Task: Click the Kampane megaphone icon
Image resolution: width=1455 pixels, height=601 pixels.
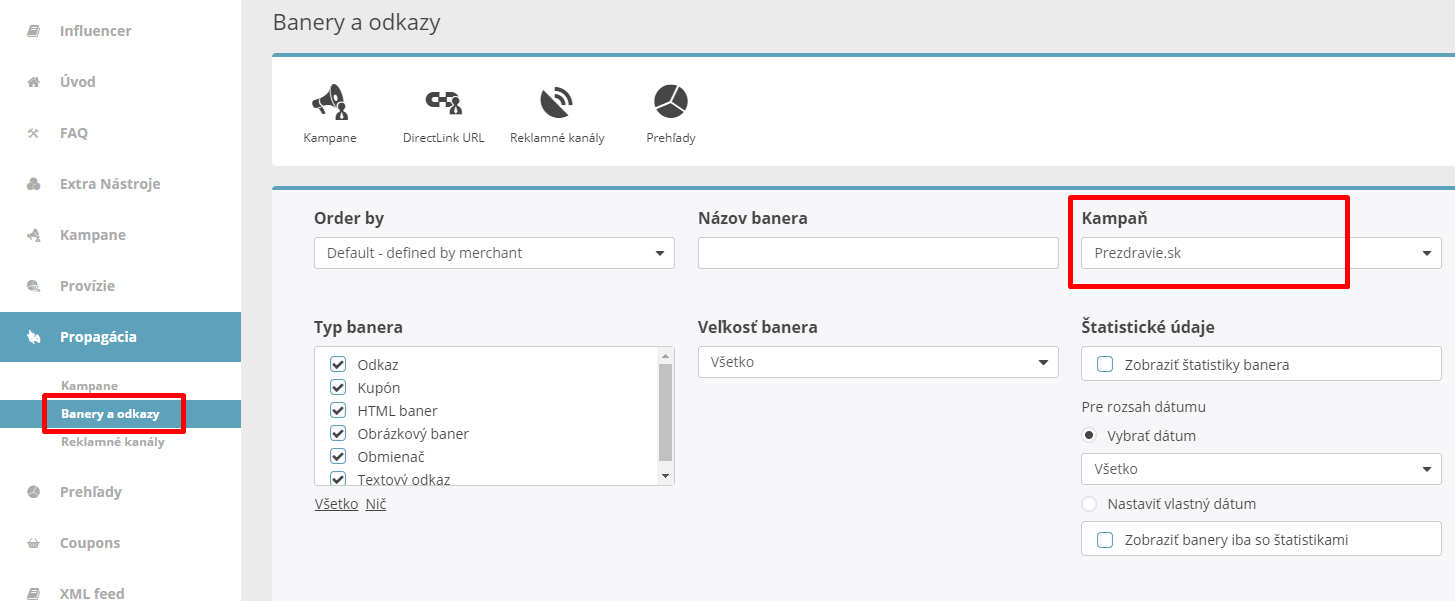Action: [x=329, y=102]
